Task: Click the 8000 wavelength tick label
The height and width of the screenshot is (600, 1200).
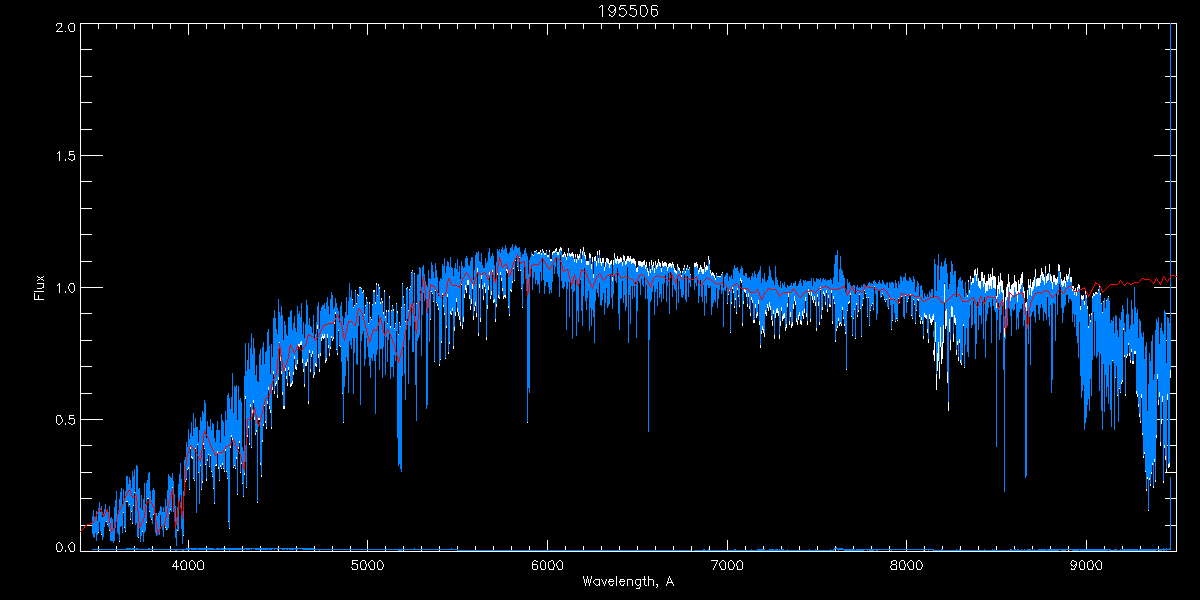Action: pos(907,565)
